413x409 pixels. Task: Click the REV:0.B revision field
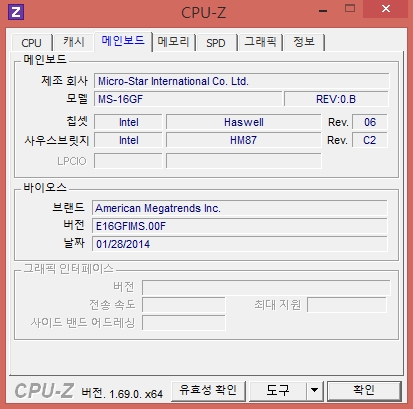336,99
